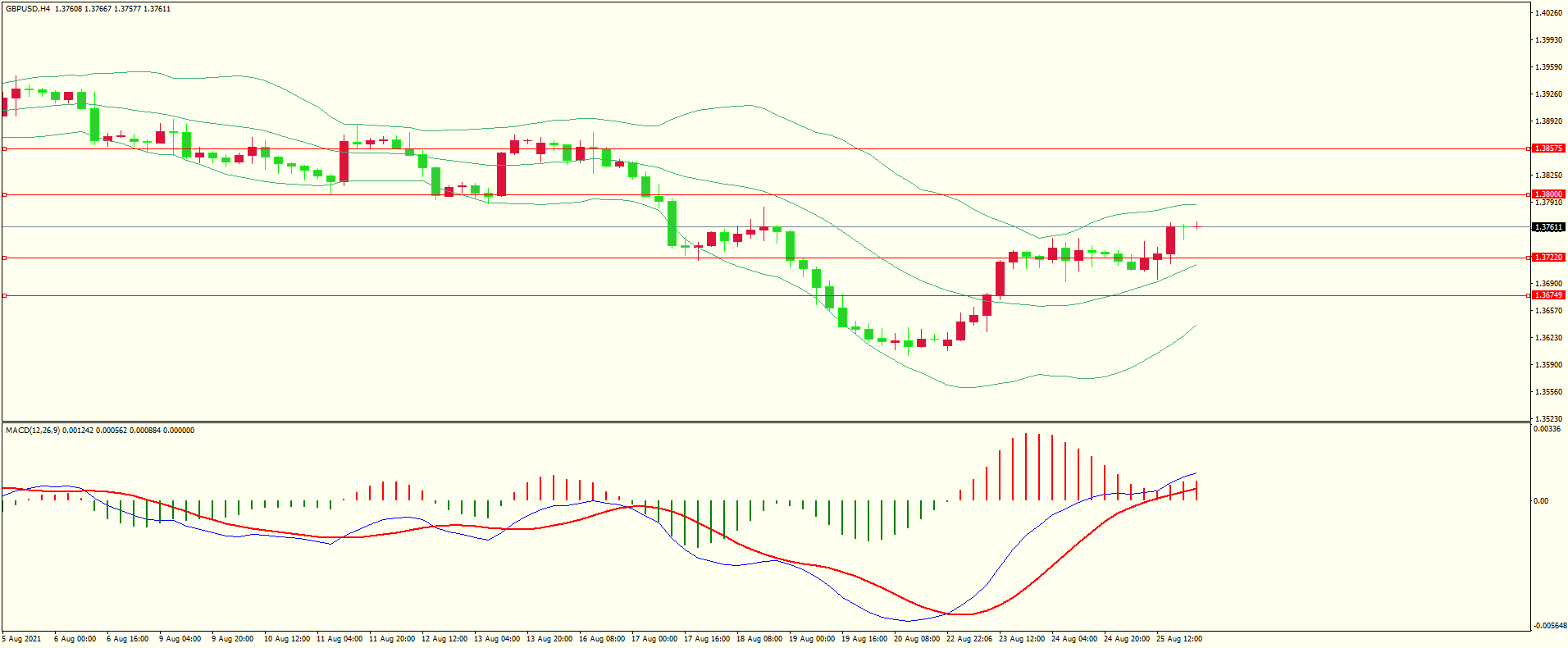Select the red 1.37220 level price tag
This screenshot has height=648, width=1568.
click(x=1549, y=258)
